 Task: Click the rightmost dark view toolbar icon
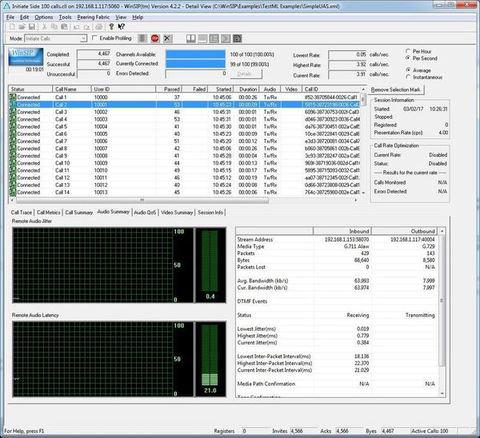tap(237, 38)
